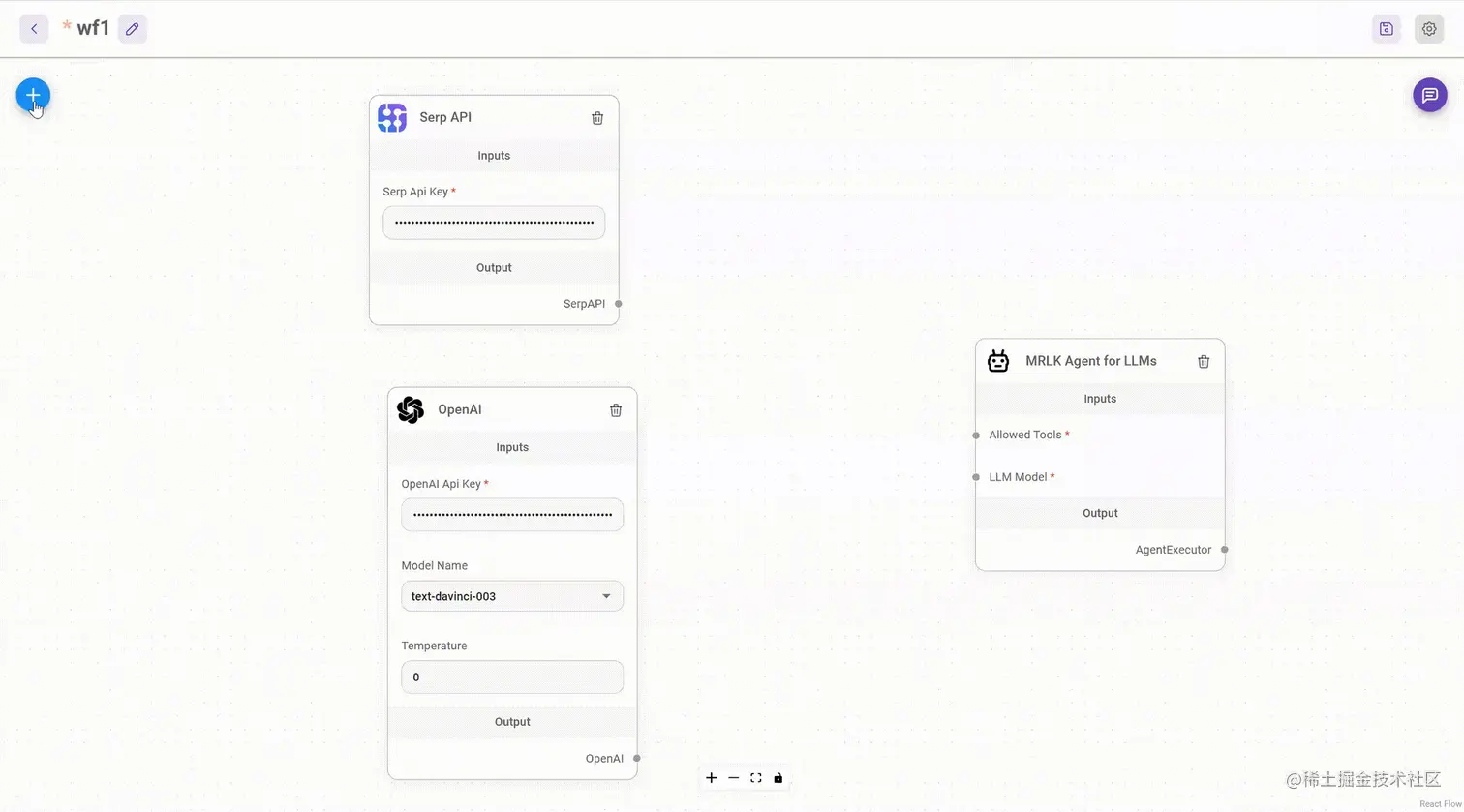Click the Model Name label

click(435, 565)
